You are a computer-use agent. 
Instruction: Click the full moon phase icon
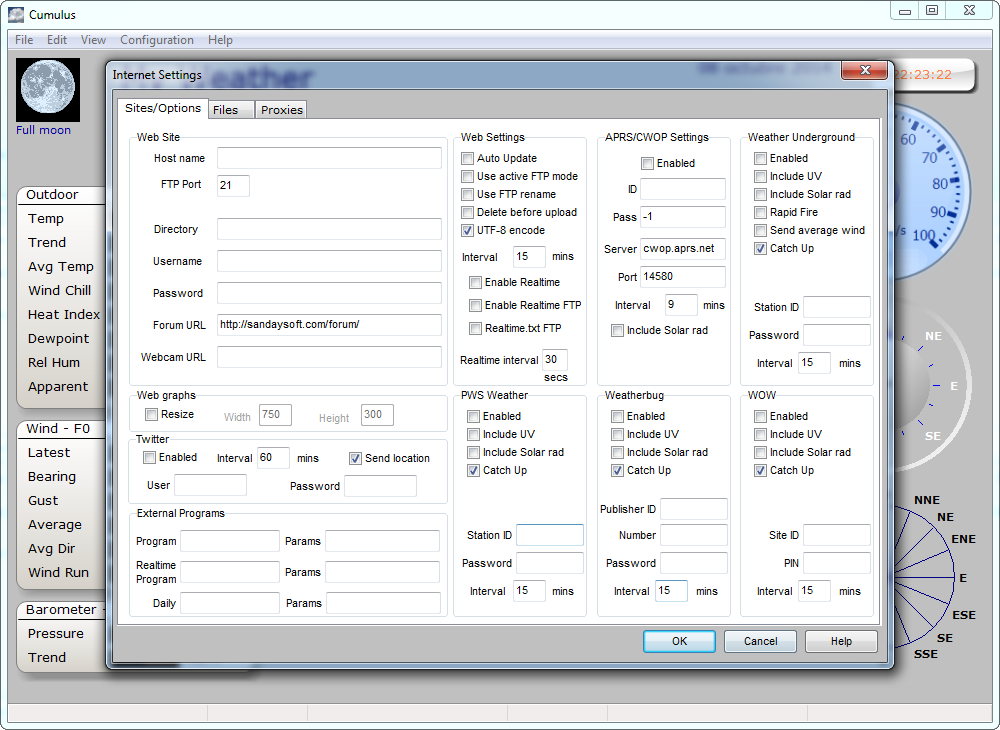tap(48, 90)
